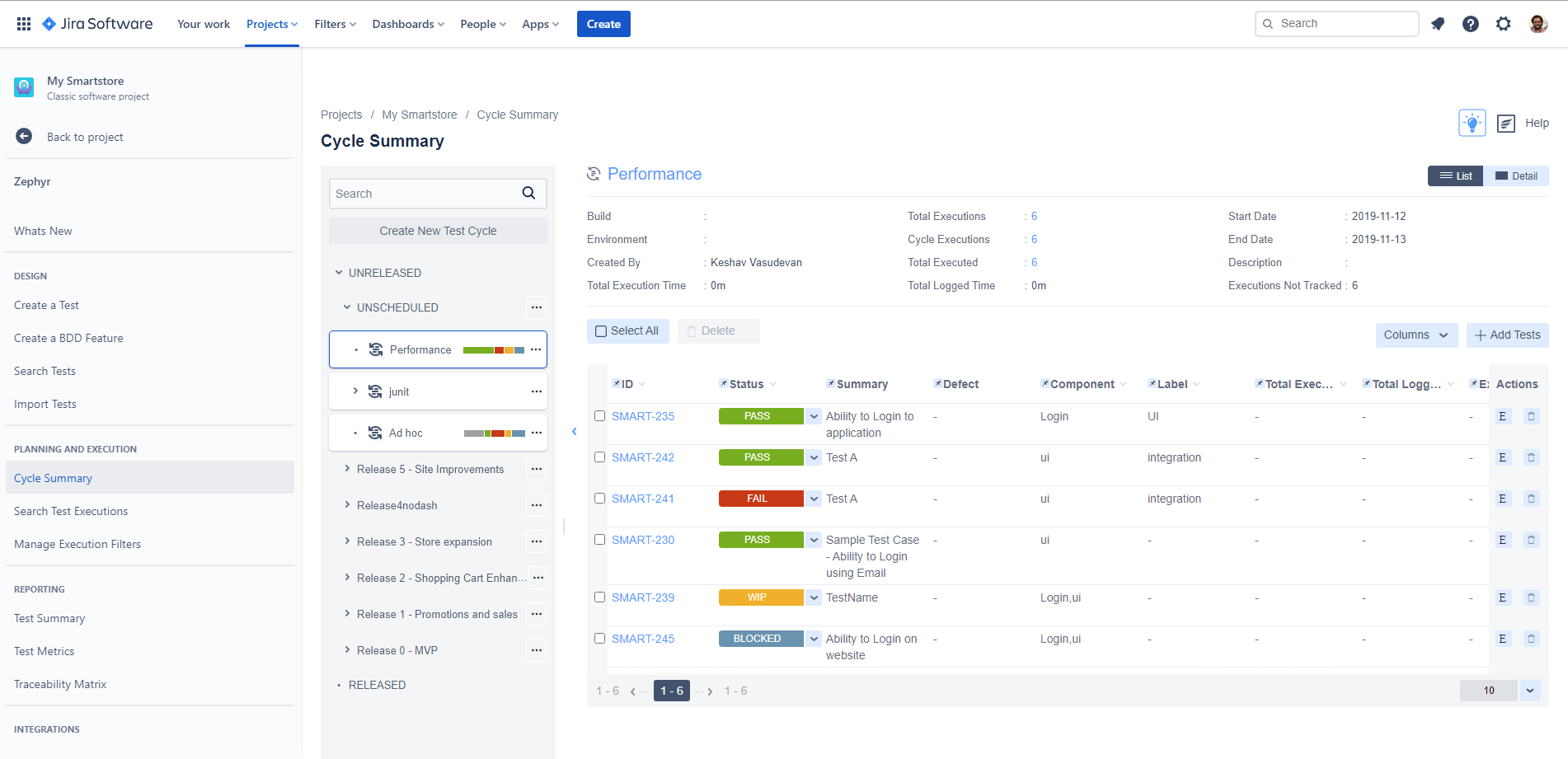Click the Create button
This screenshot has height=759, width=1568.
pos(603,24)
